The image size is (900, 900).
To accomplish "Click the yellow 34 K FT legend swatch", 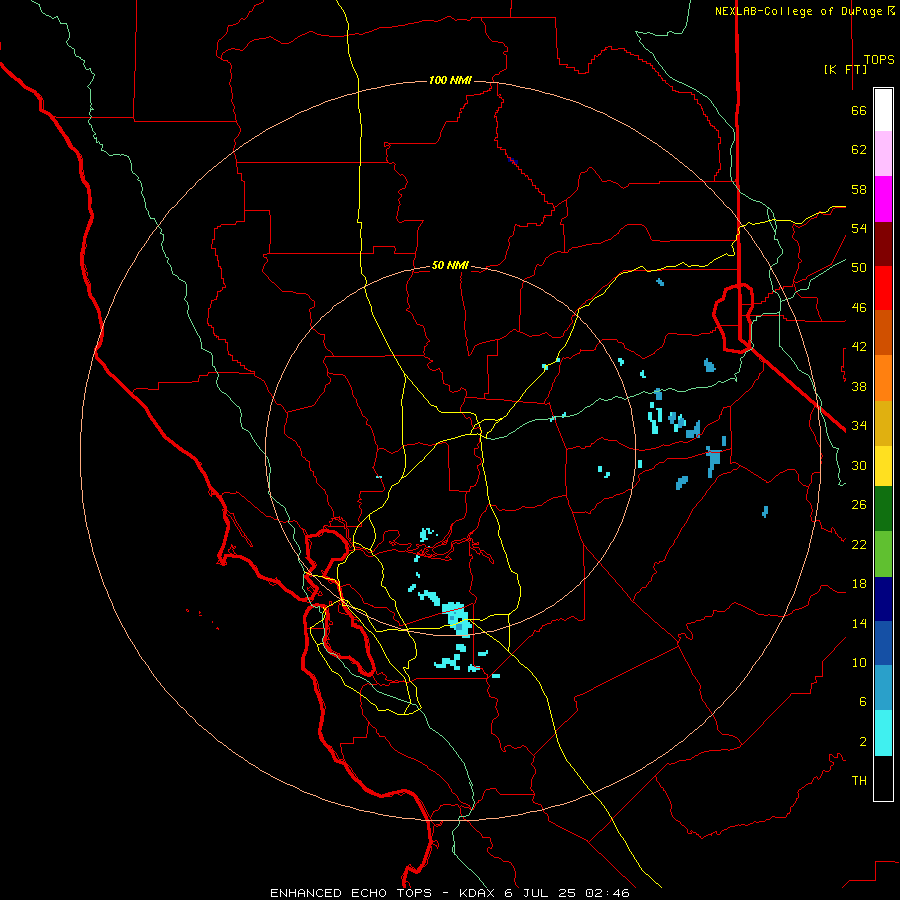I will click(x=883, y=466).
